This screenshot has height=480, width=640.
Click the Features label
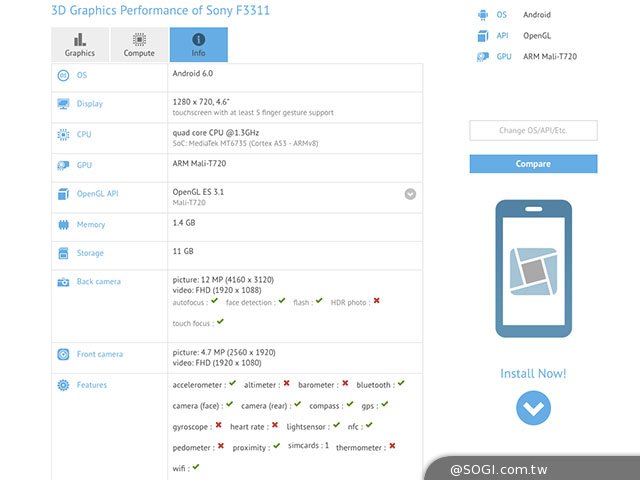coord(92,385)
